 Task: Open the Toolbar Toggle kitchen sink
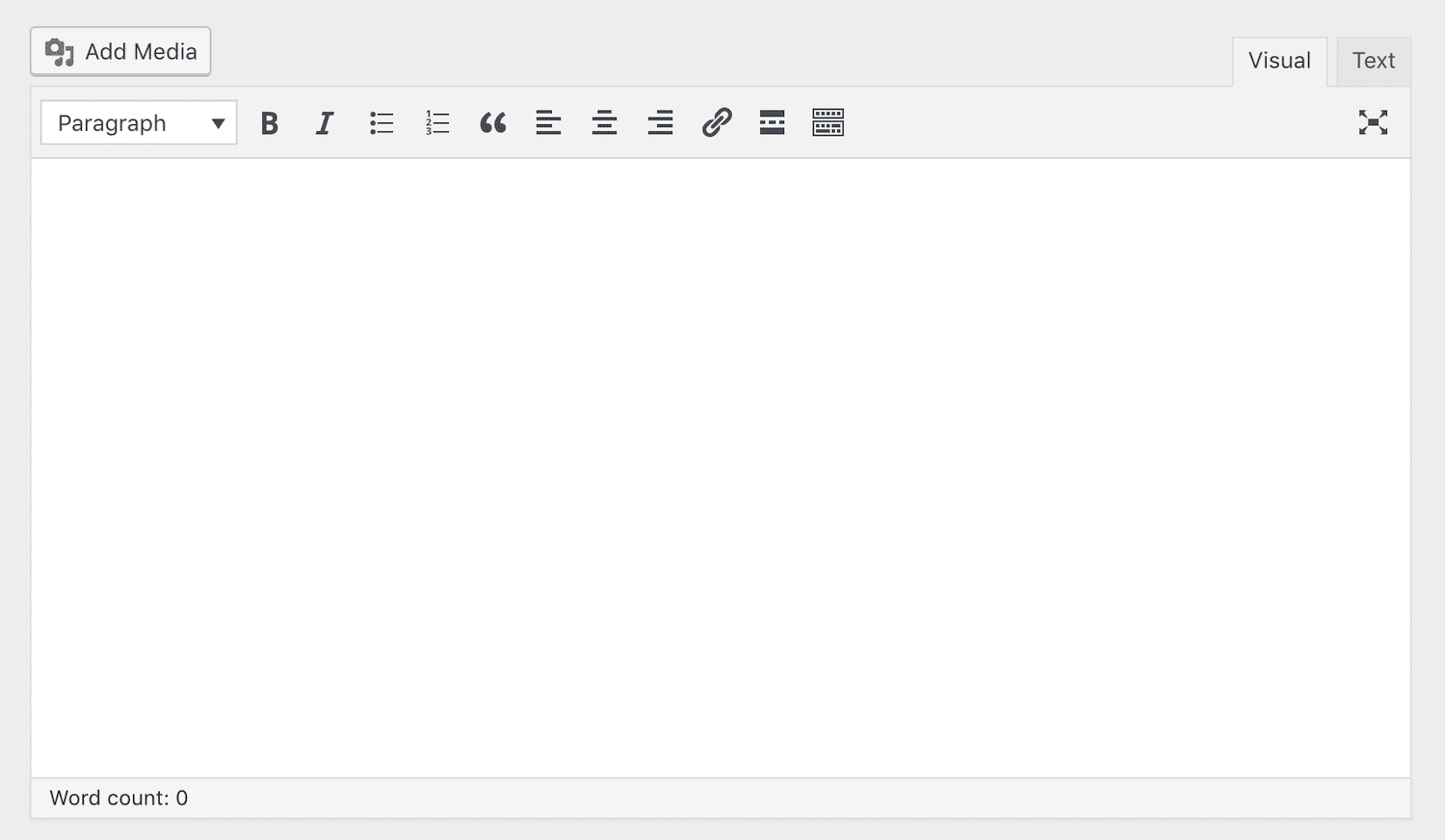coord(828,122)
